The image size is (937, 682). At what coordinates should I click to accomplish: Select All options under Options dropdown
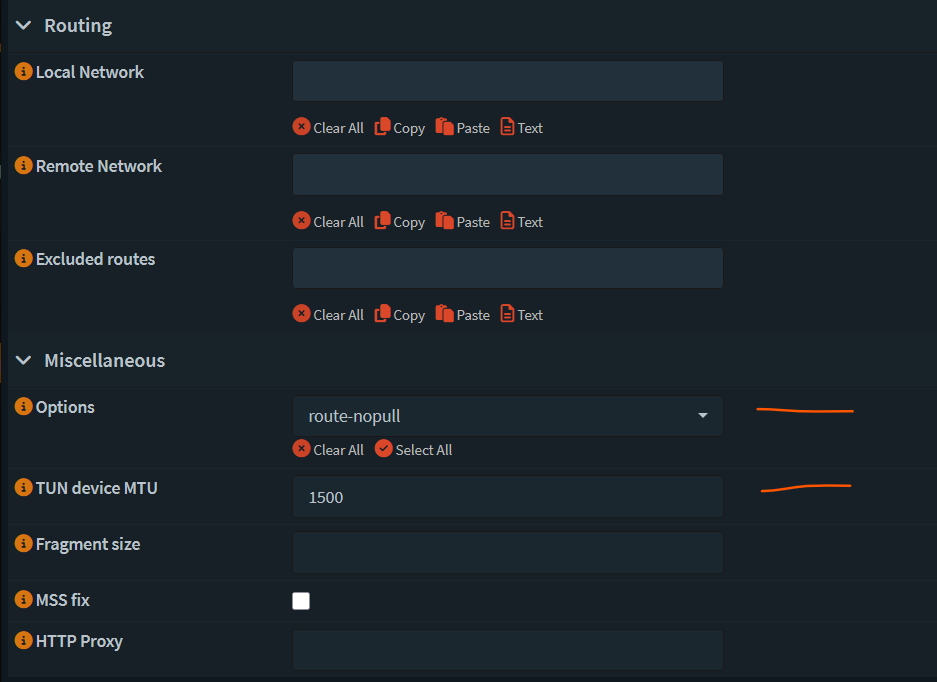413,450
